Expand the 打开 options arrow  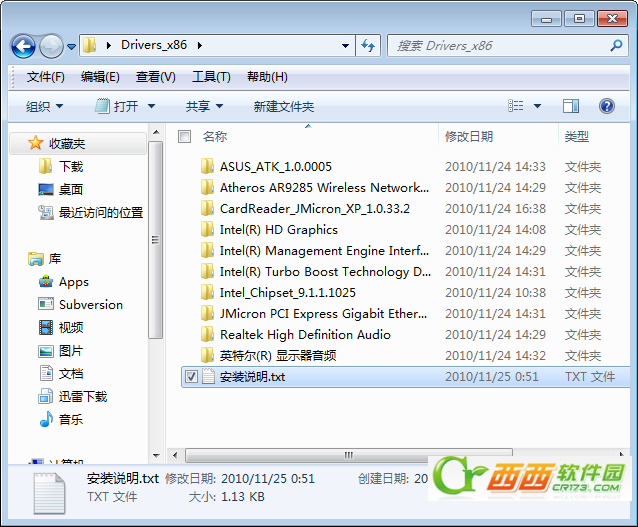151,107
